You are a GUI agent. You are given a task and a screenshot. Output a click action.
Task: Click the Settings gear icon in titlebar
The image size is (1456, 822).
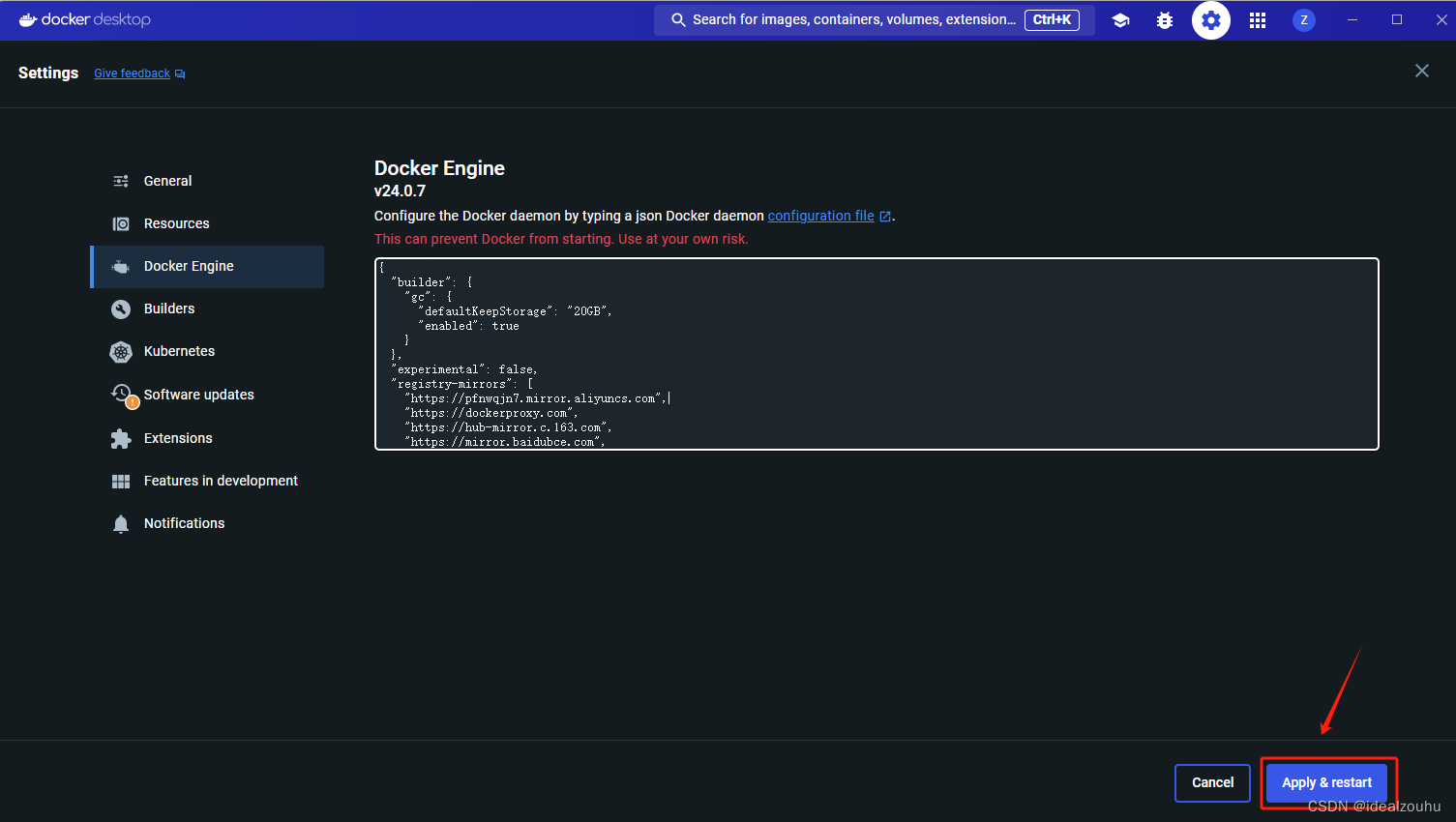coord(1210,19)
